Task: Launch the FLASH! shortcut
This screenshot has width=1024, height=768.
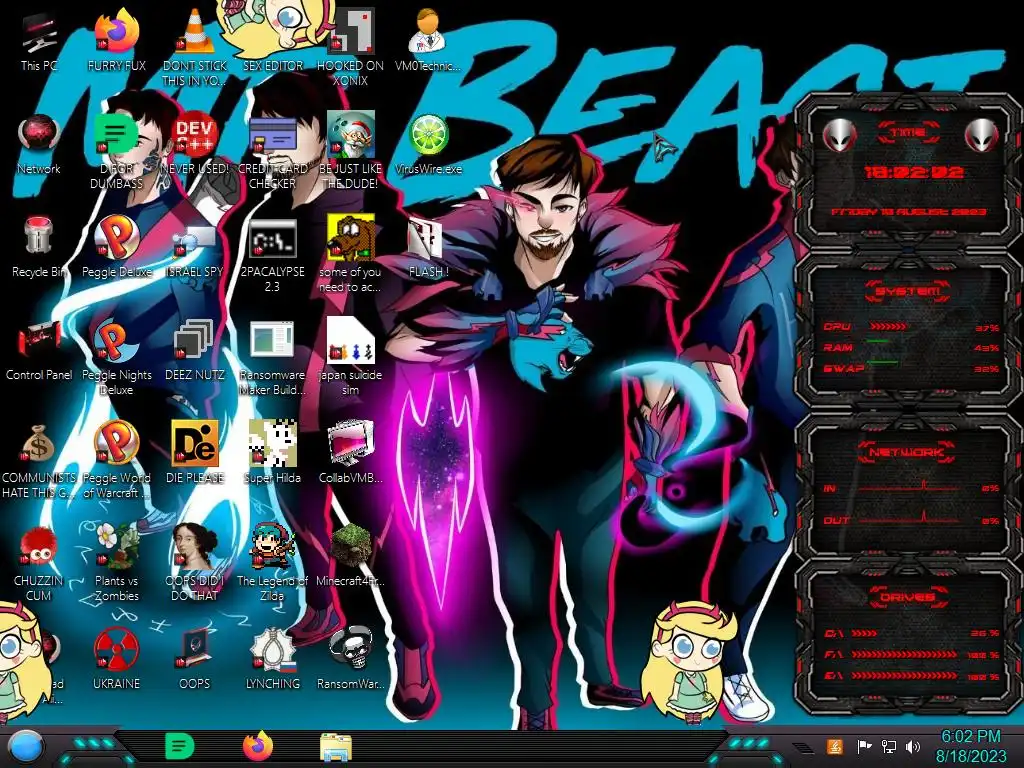Action: pyautogui.click(x=428, y=247)
